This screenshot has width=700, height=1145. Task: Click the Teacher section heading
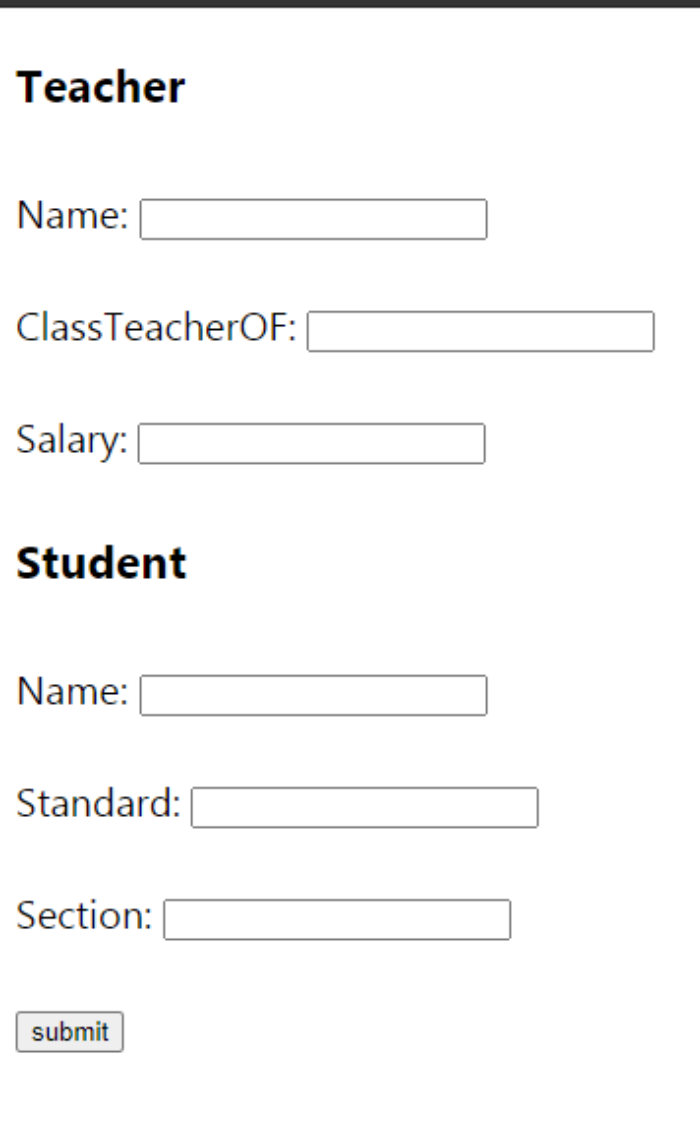pyautogui.click(x=101, y=88)
